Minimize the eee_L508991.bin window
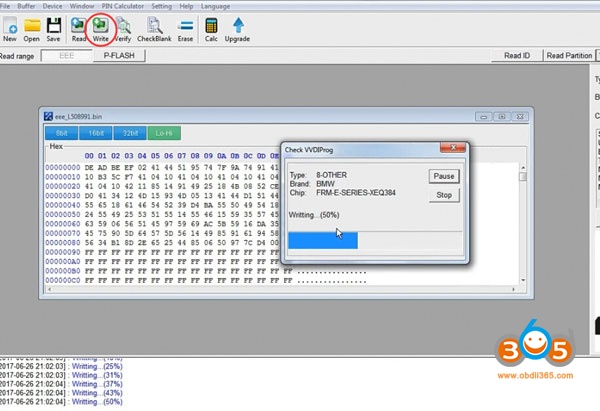 pyautogui.click(x=484, y=117)
